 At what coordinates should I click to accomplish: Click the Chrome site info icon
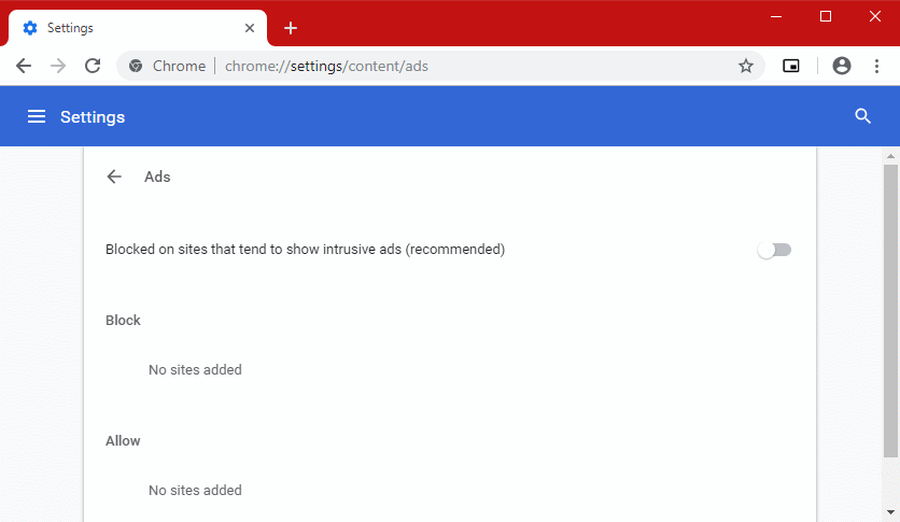click(136, 66)
